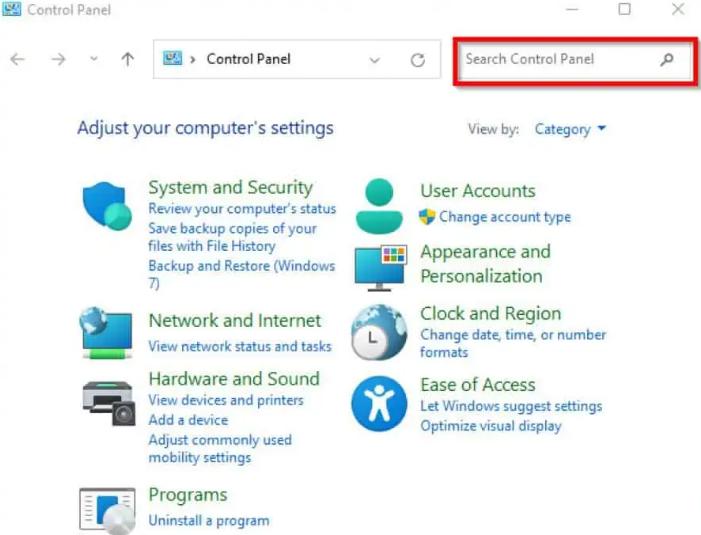Click Control Panel text in address bar

249,59
